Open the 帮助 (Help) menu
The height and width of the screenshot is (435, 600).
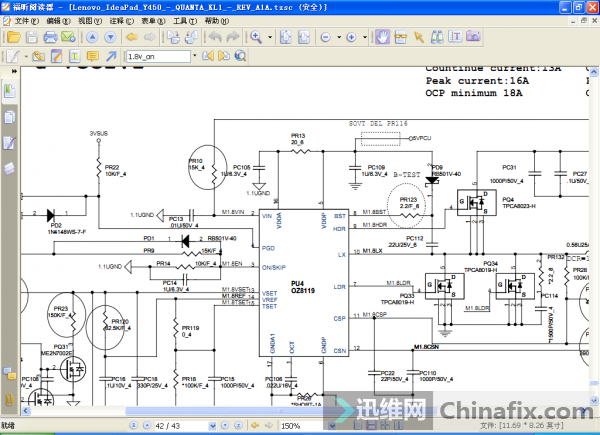(x=217, y=21)
